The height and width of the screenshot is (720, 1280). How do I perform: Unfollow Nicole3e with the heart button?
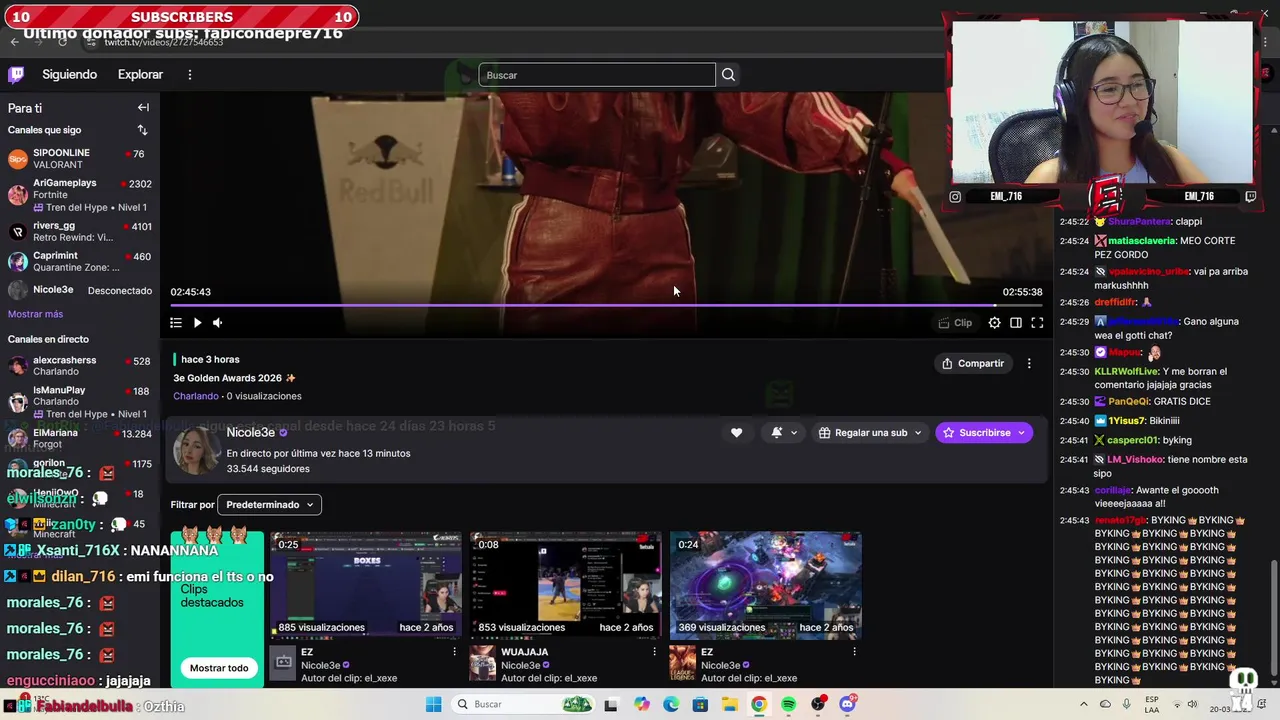(736, 433)
